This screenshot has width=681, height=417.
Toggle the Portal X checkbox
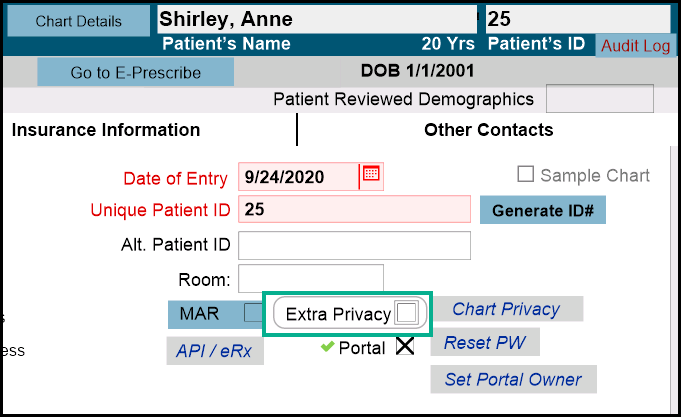404,347
